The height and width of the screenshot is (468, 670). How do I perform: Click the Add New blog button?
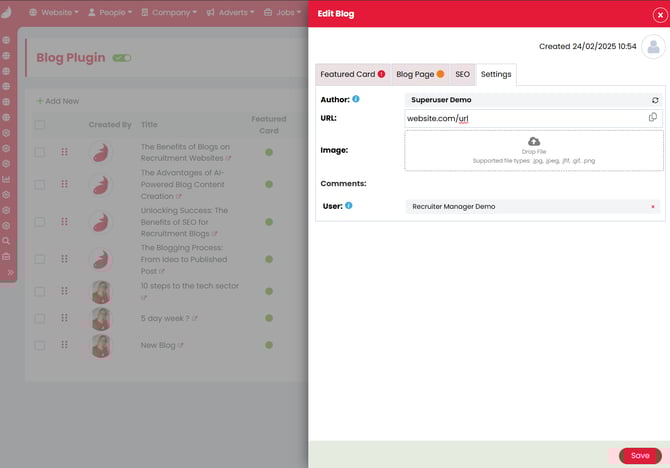(x=58, y=101)
